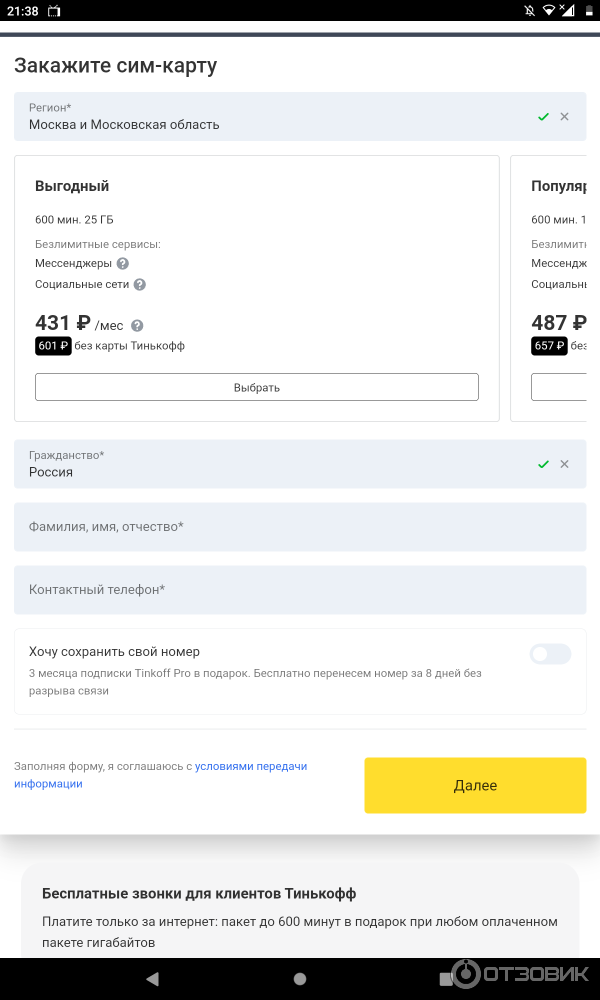Tap the green checkmark in the region field

click(x=543, y=117)
